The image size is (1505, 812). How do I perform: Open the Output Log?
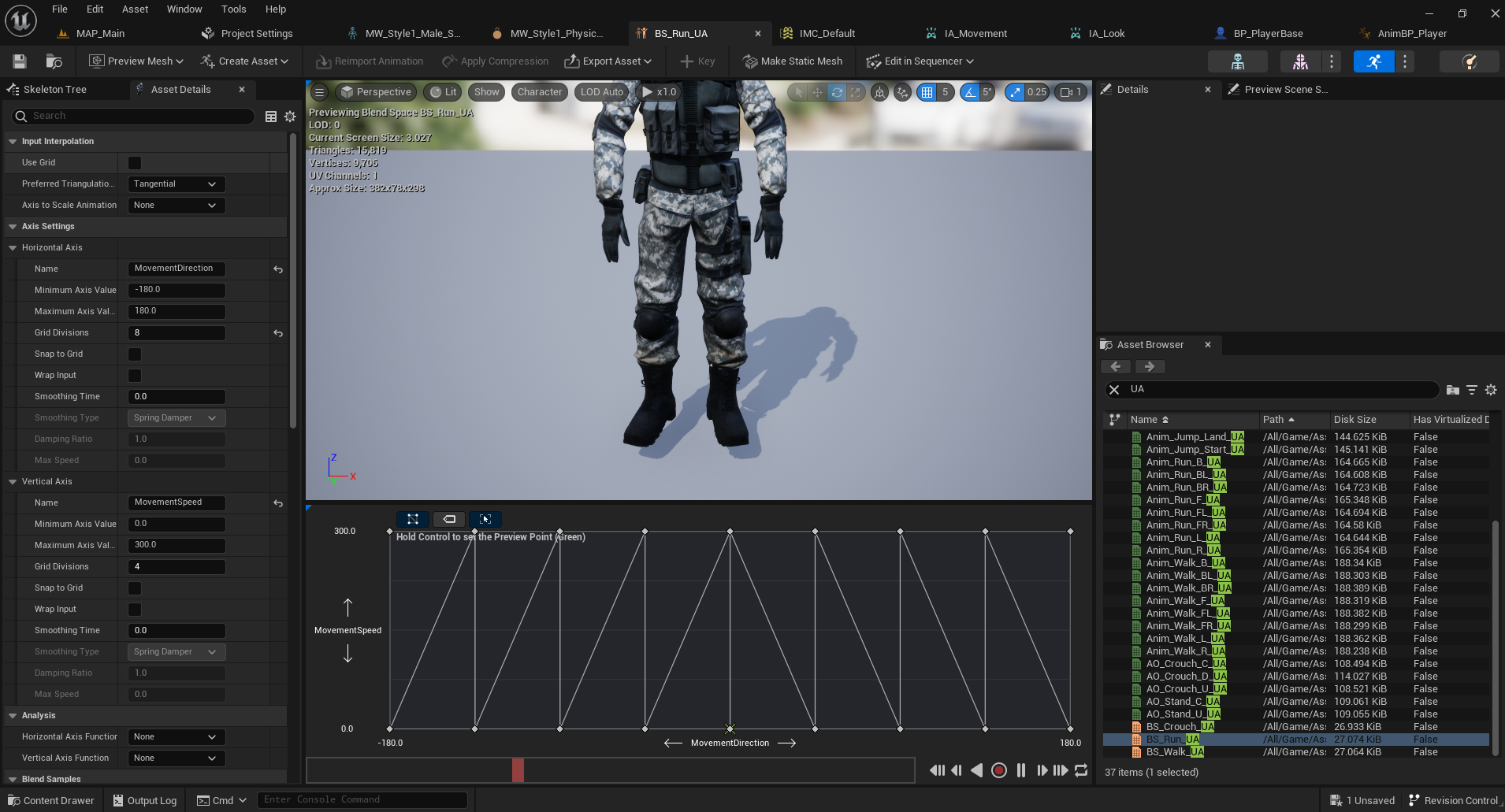coord(145,801)
